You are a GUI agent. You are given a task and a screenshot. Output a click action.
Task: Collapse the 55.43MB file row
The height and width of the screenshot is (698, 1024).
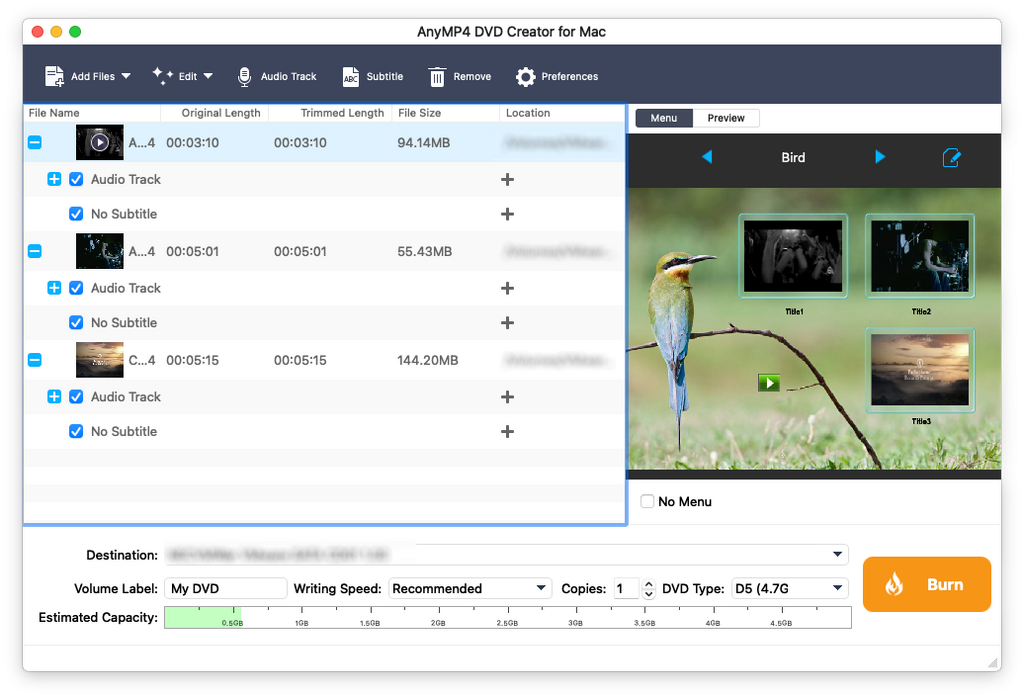pyautogui.click(x=35, y=251)
